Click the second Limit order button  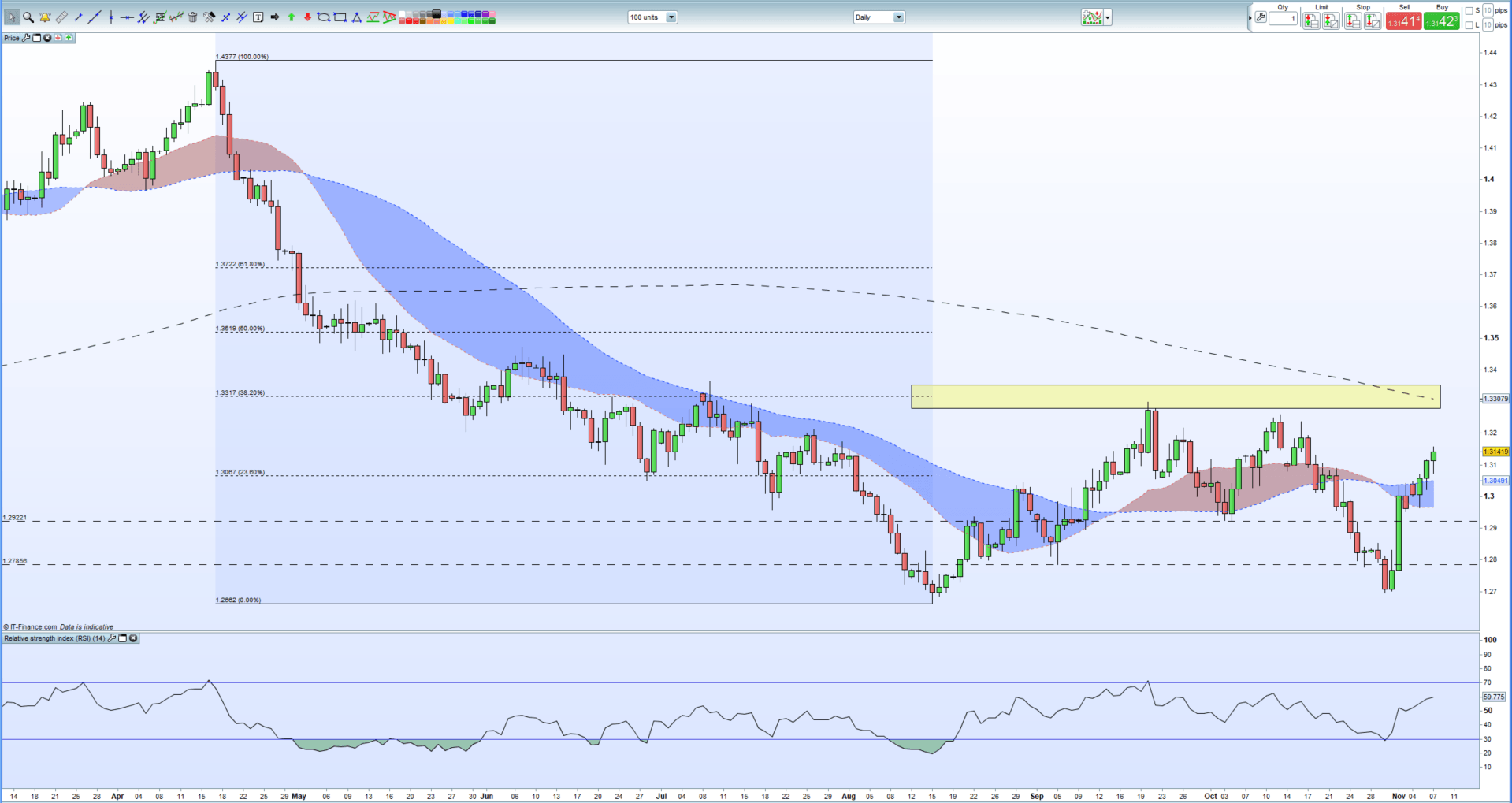1331,20
